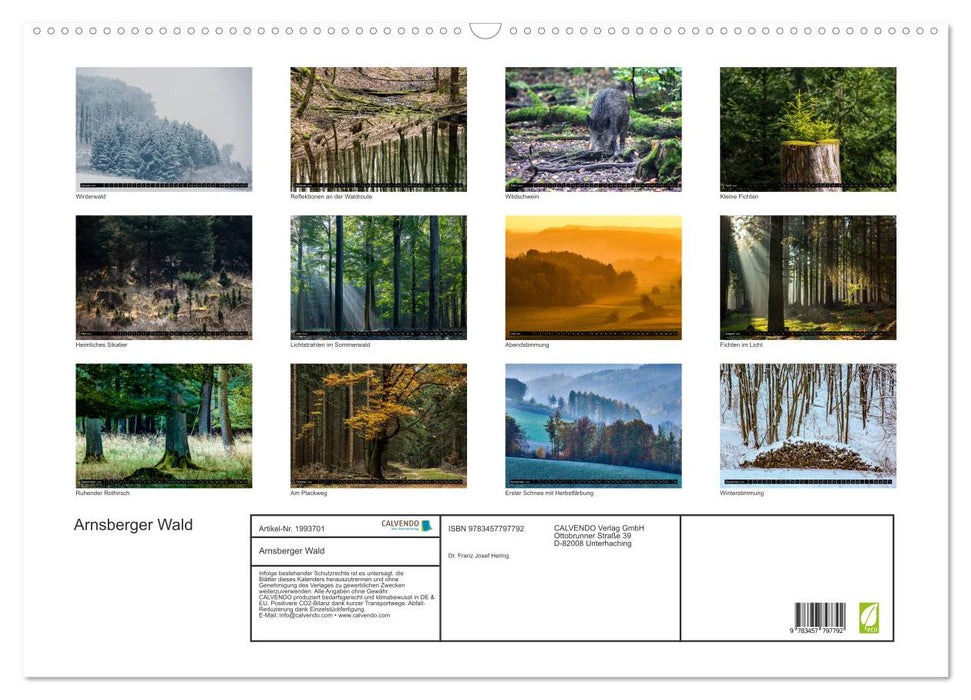
Task: Open the Winterstimmung snow image
Action: pyautogui.click(x=808, y=425)
